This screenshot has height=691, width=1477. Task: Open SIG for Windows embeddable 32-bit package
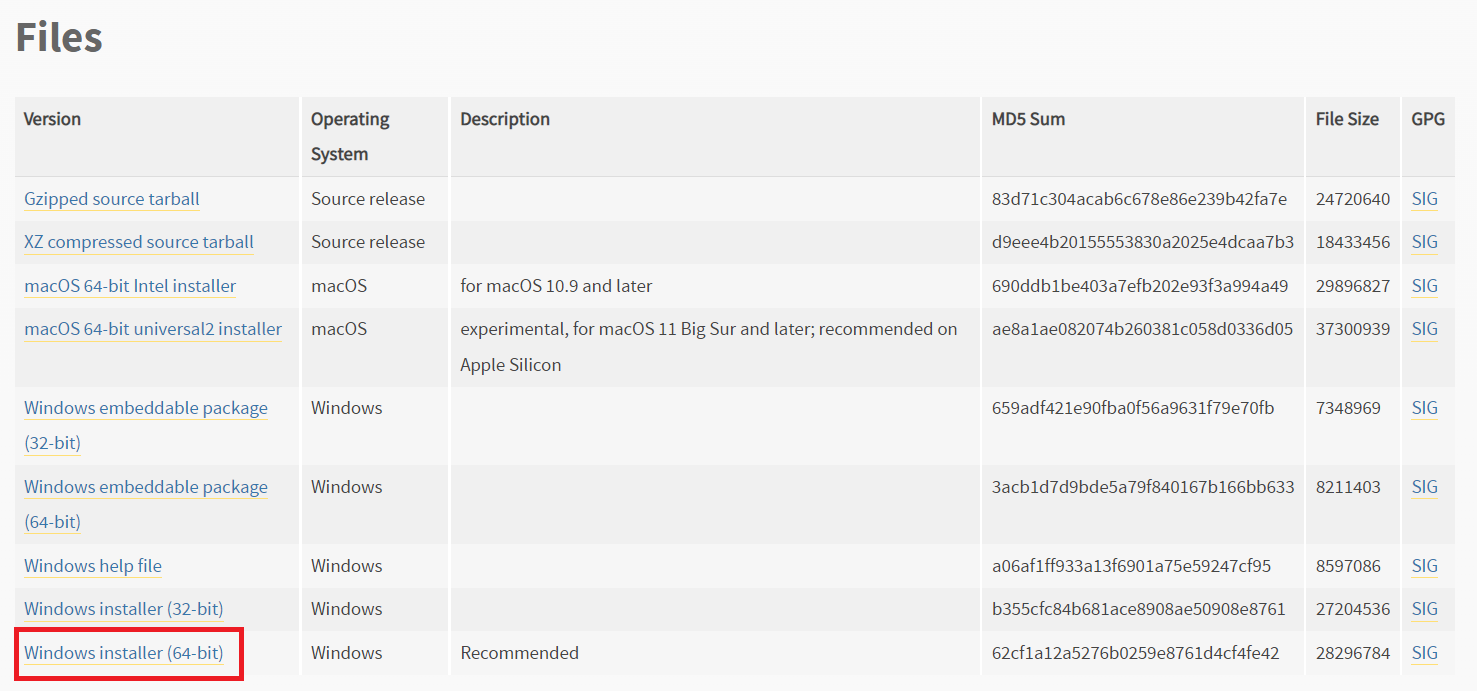1424,408
